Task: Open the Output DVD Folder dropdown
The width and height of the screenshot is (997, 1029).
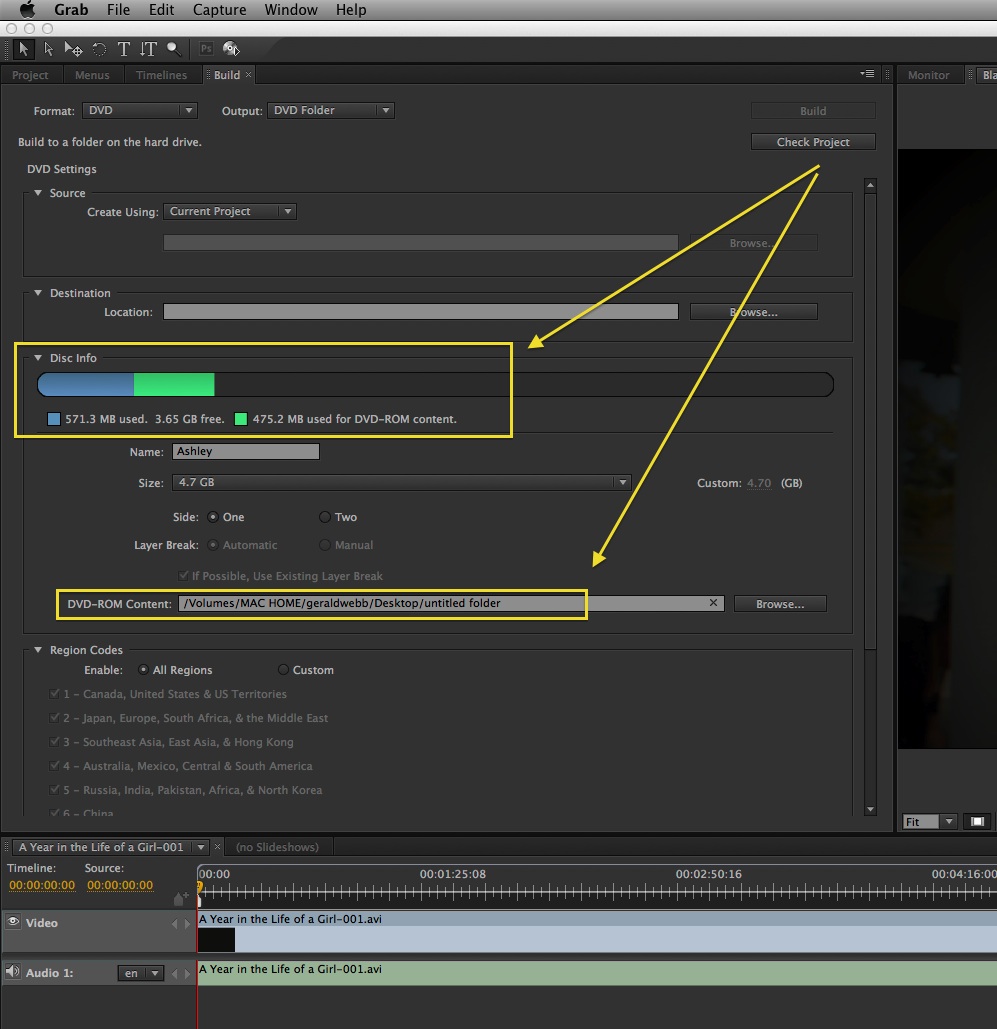Action: 330,110
